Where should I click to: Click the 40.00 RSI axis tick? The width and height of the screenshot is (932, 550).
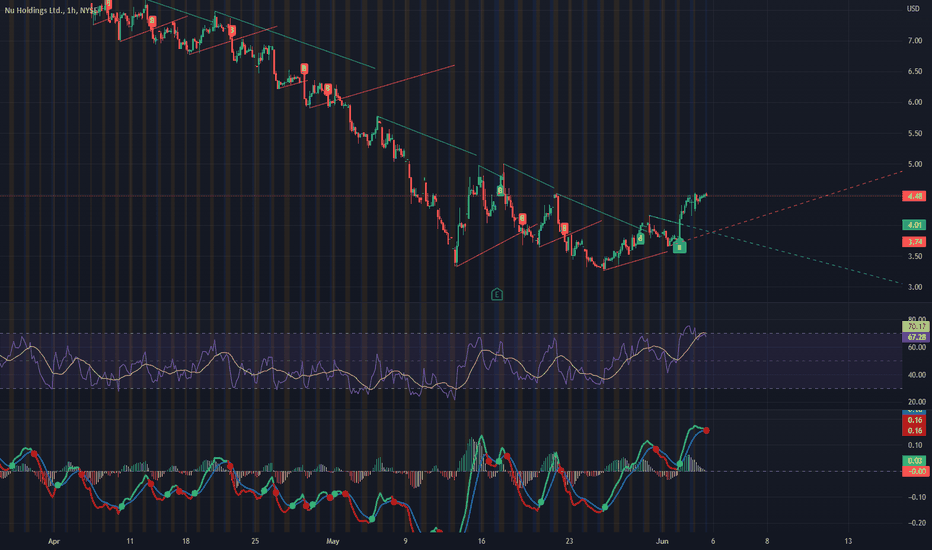[x=915, y=375]
